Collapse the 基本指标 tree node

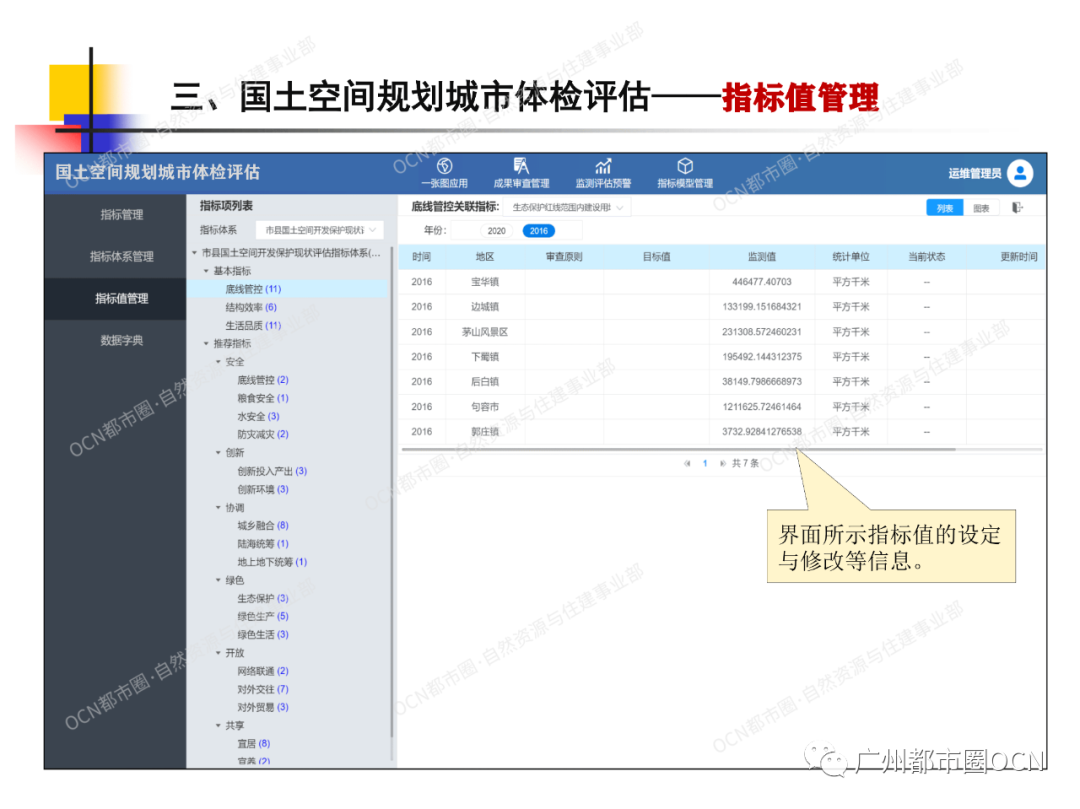206,271
